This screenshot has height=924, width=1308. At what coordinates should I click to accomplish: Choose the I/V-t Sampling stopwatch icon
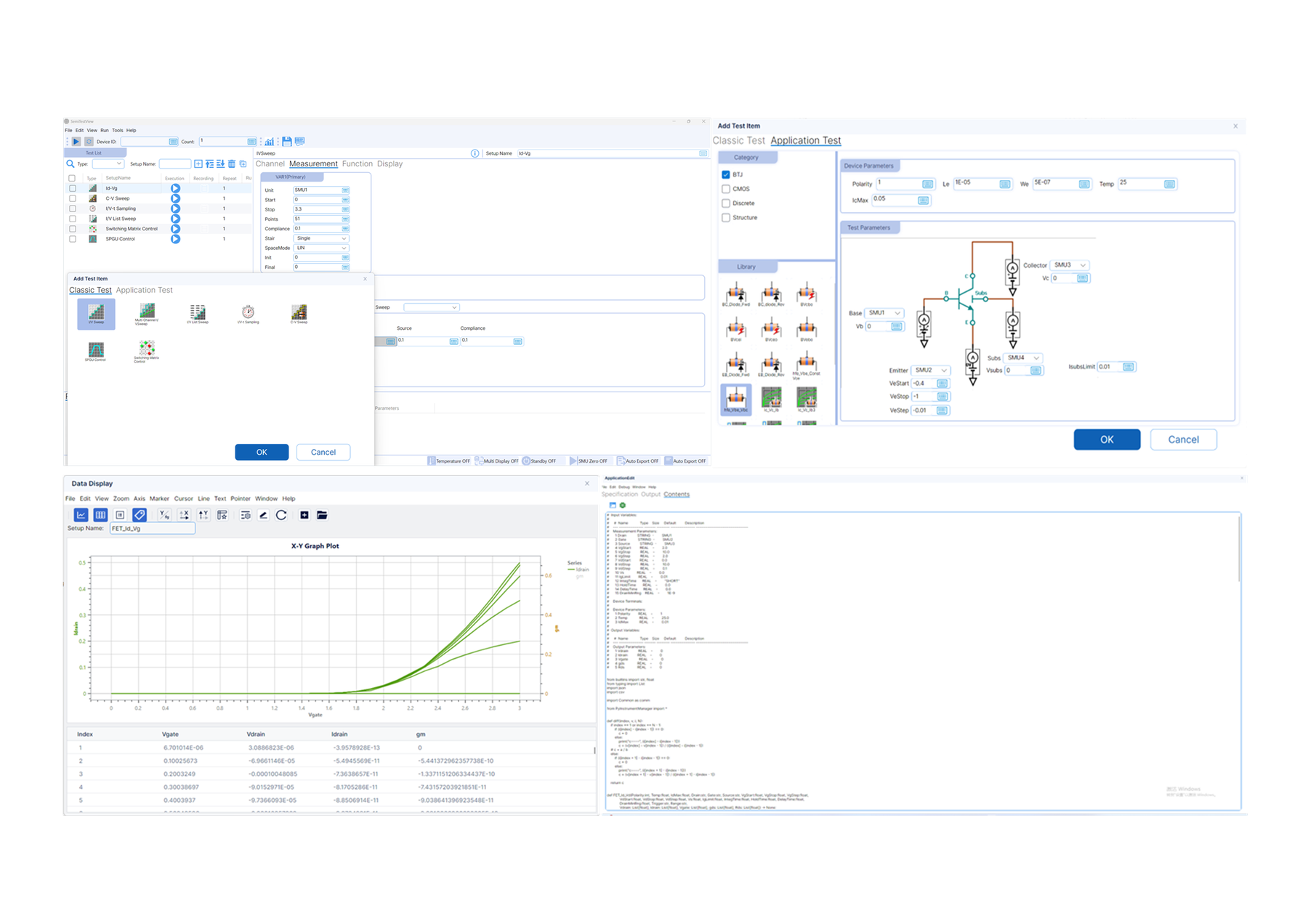[x=248, y=312]
